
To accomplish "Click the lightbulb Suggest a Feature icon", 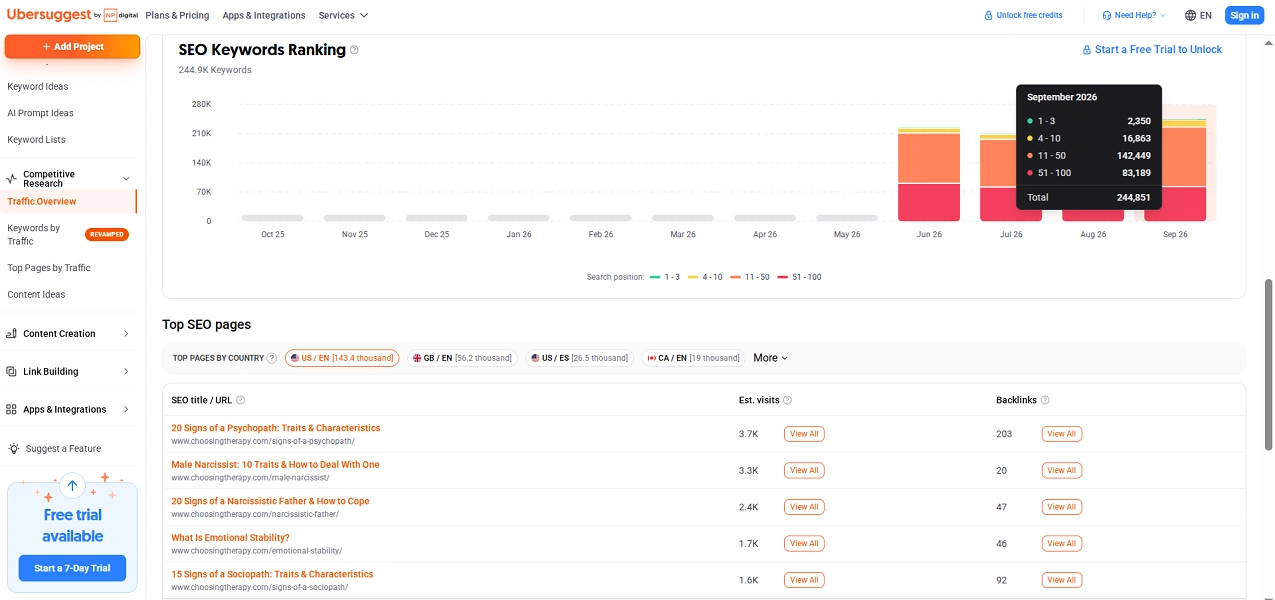I will (x=14, y=449).
